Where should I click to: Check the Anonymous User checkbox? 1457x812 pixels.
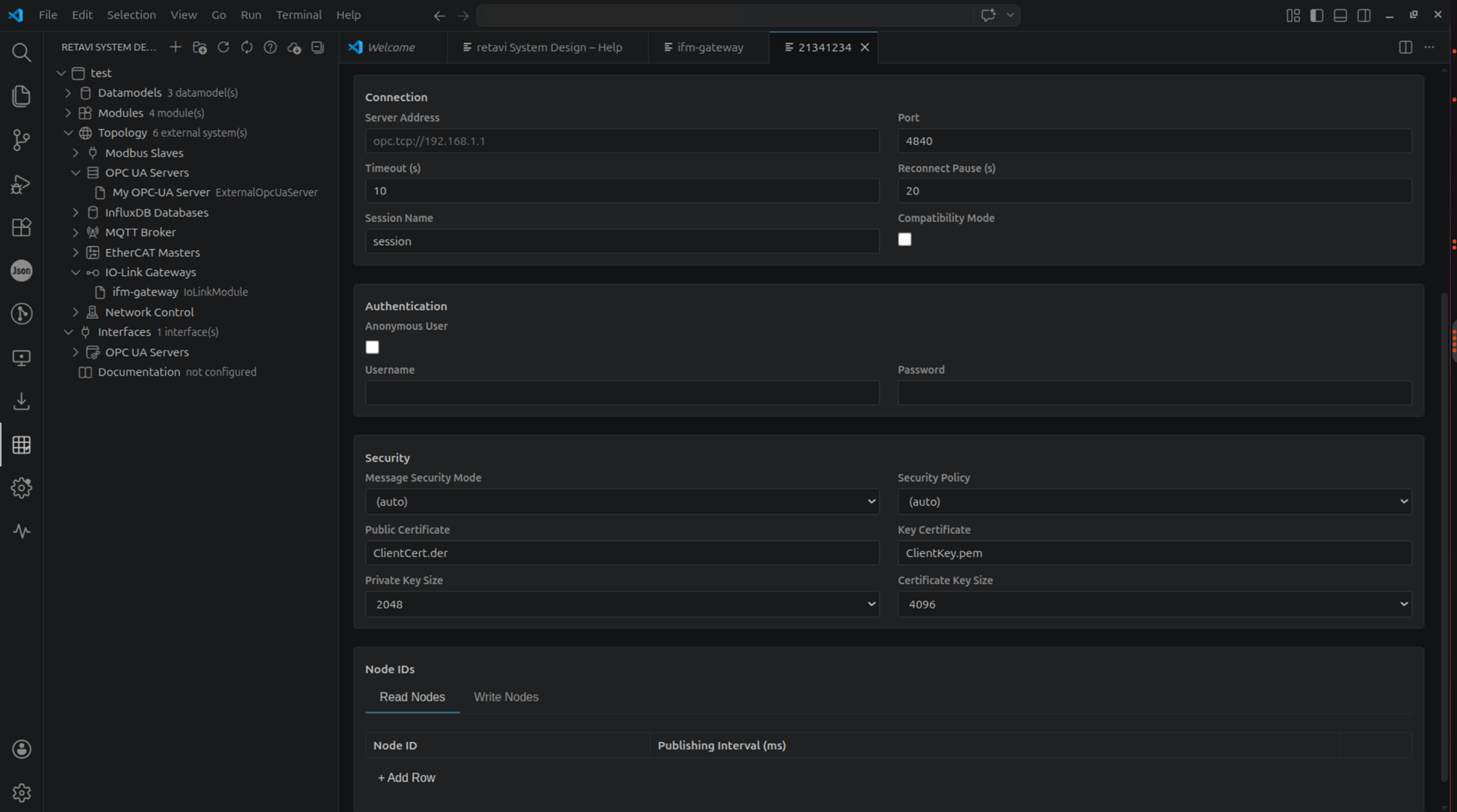372,347
